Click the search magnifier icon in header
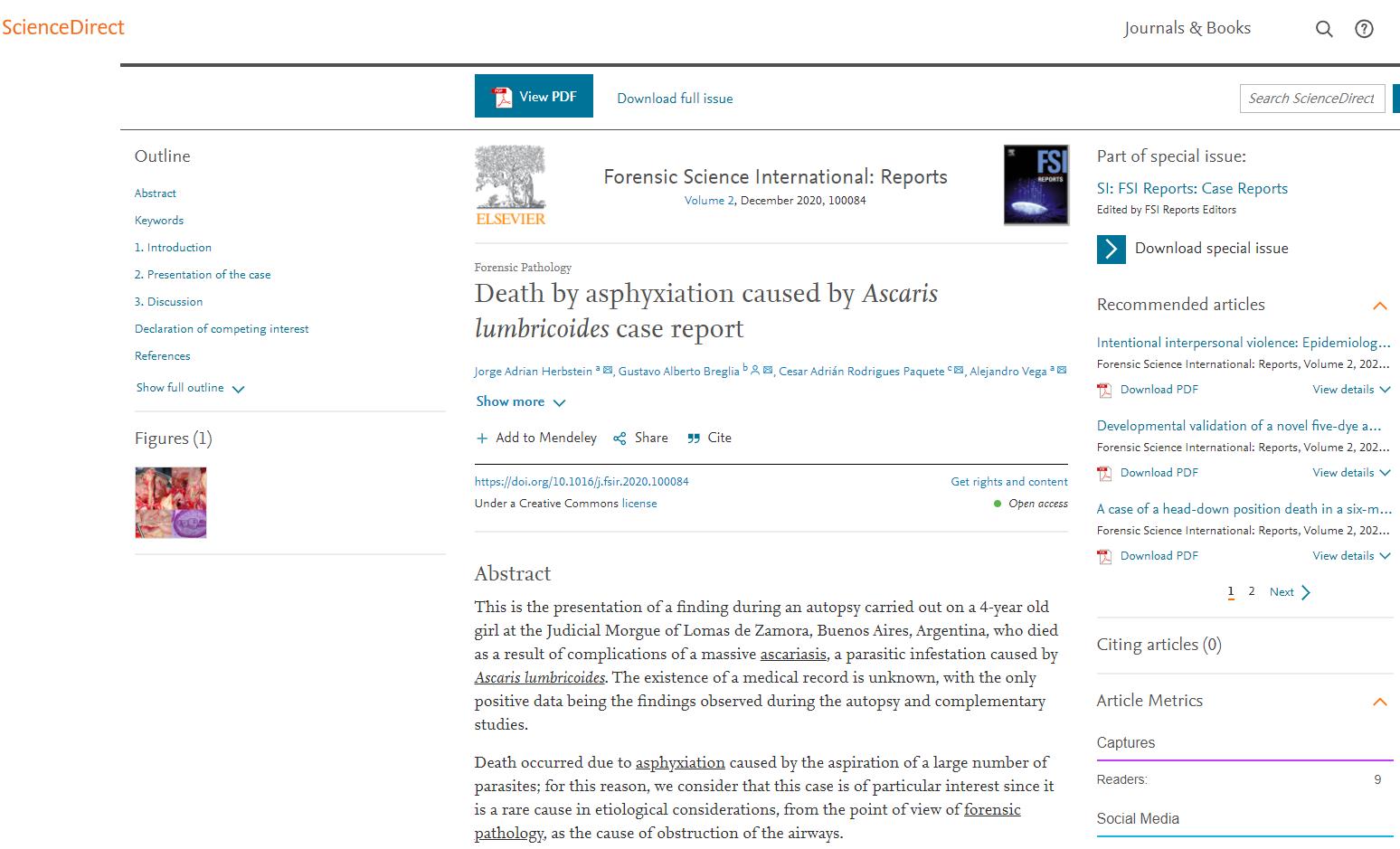 [1323, 29]
